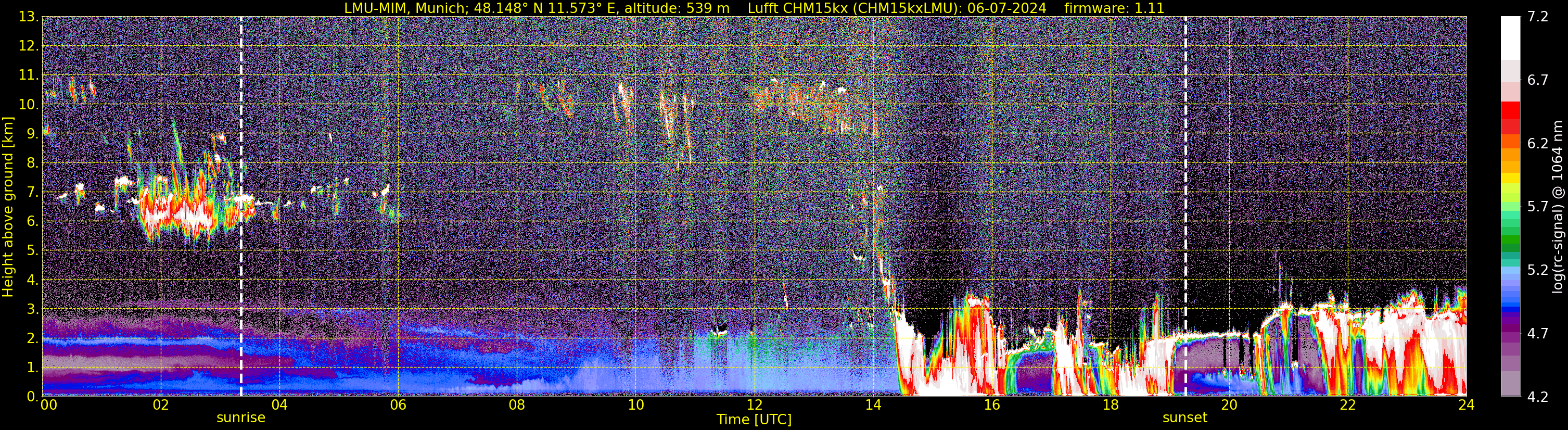The image size is (1568, 430).
Task: Click the y-axis tick label 6
Action: tap(33, 222)
